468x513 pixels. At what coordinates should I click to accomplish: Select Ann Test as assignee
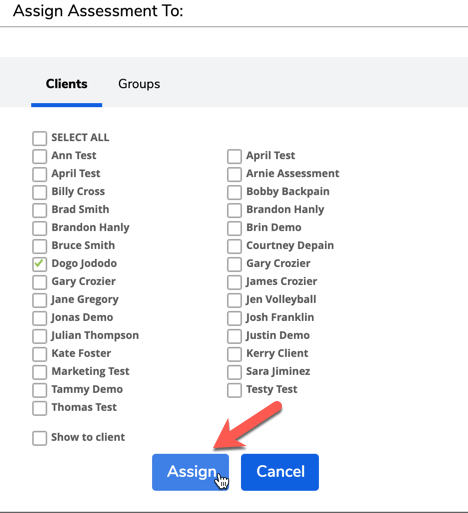point(39,156)
